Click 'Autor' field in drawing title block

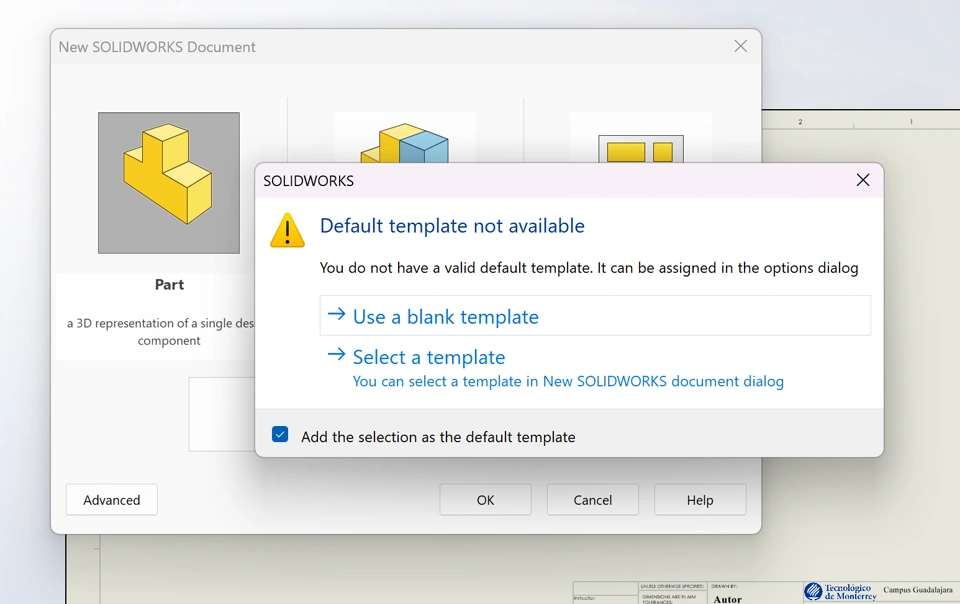point(727,599)
